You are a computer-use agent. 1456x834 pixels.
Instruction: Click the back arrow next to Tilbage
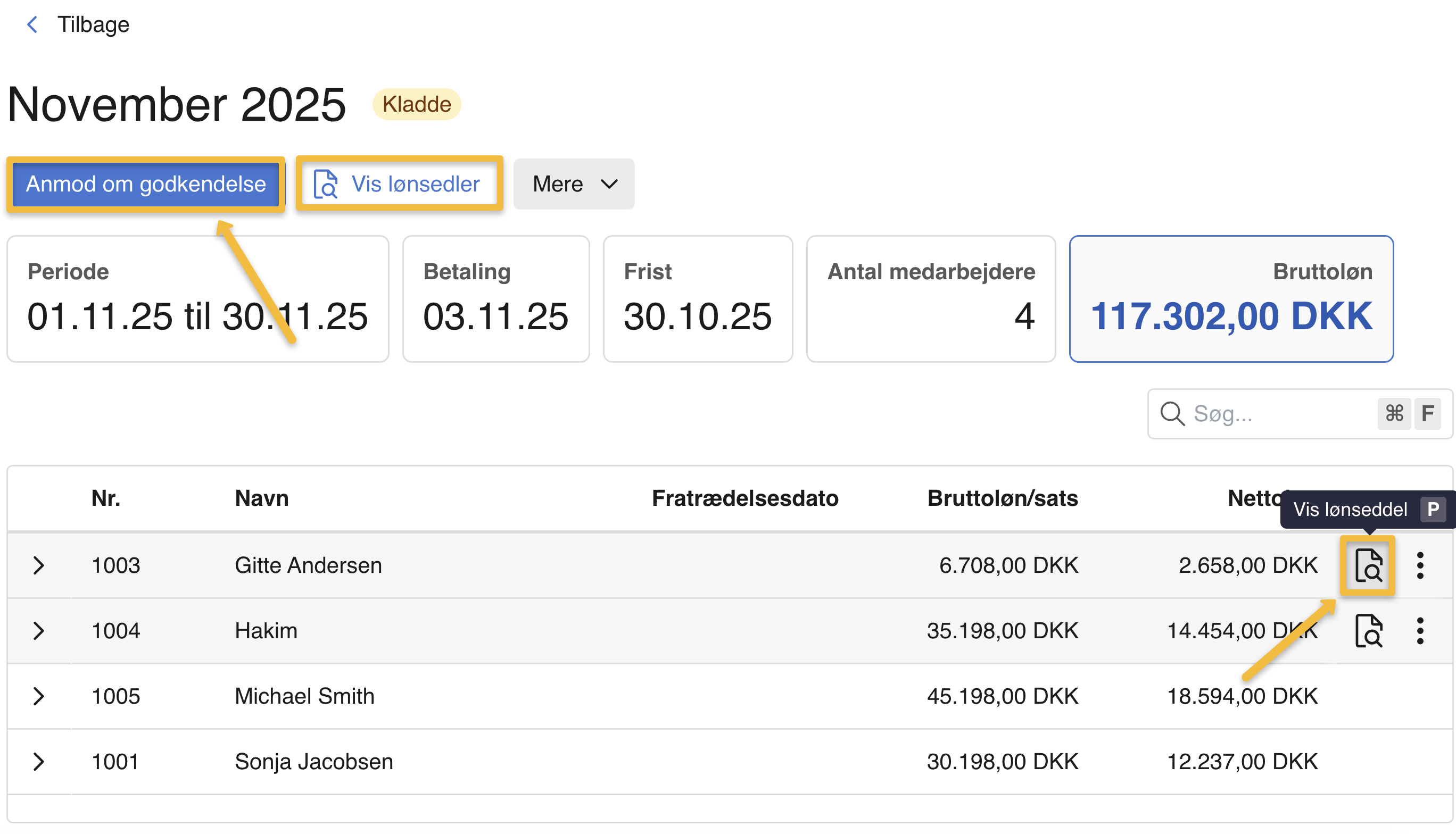(32, 24)
